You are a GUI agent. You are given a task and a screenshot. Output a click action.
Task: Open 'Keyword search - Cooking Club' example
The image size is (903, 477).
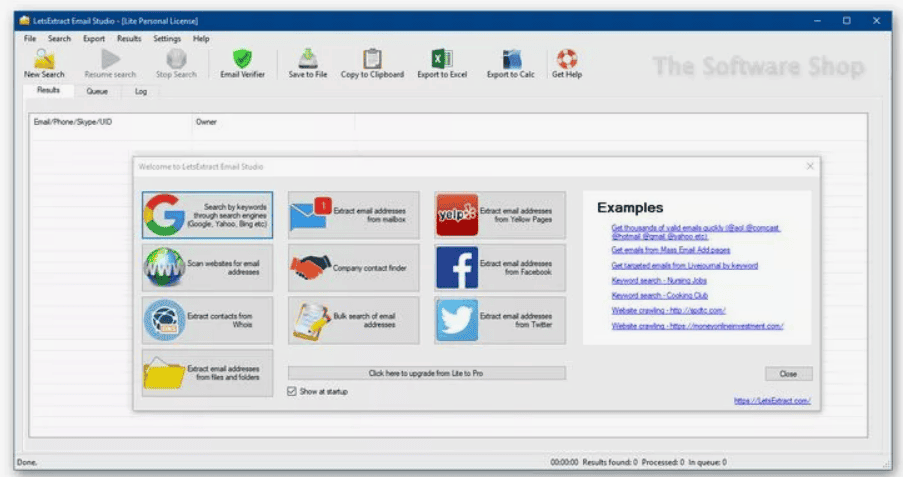coord(659,296)
